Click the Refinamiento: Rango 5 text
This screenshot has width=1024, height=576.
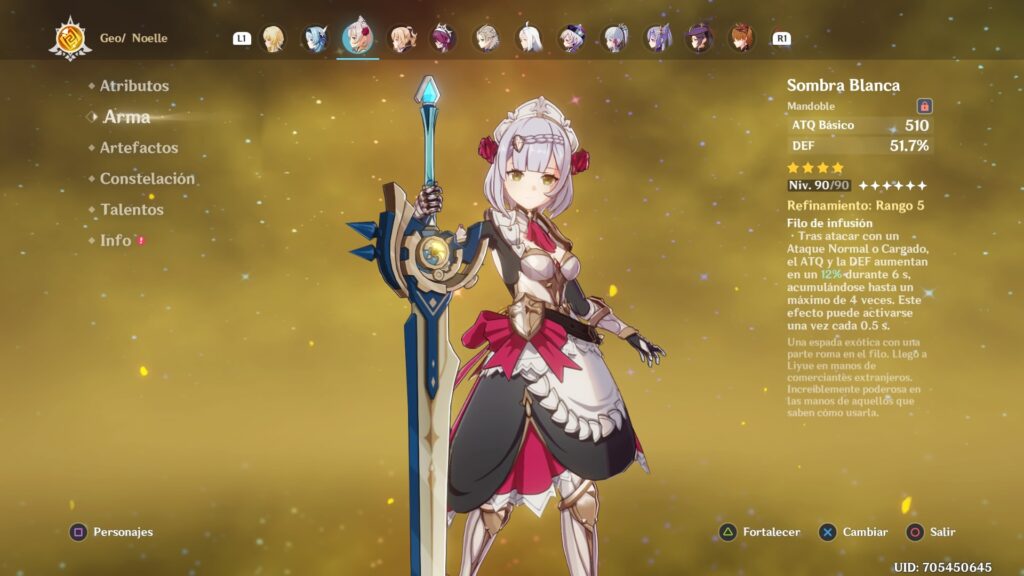coord(856,206)
